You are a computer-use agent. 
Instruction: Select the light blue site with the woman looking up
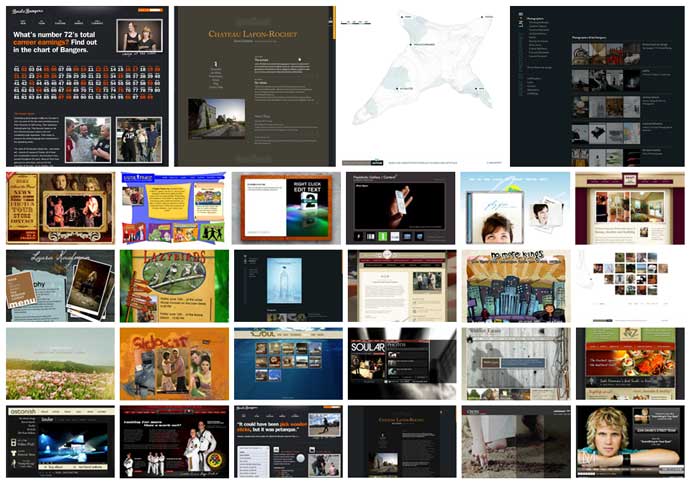pos(515,208)
